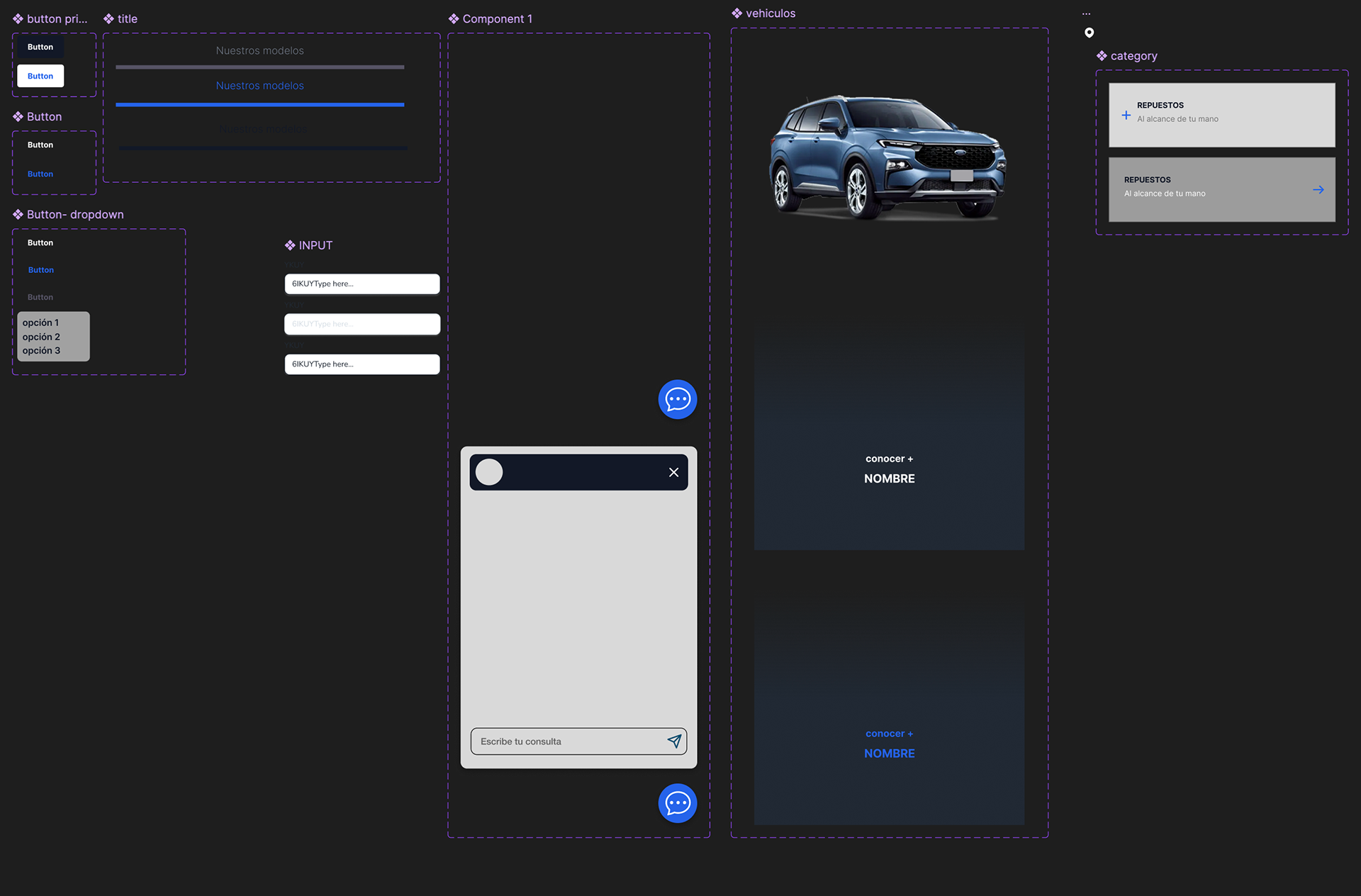Select opción 3 in dropdown list
The height and width of the screenshot is (896, 1361).
click(x=41, y=350)
